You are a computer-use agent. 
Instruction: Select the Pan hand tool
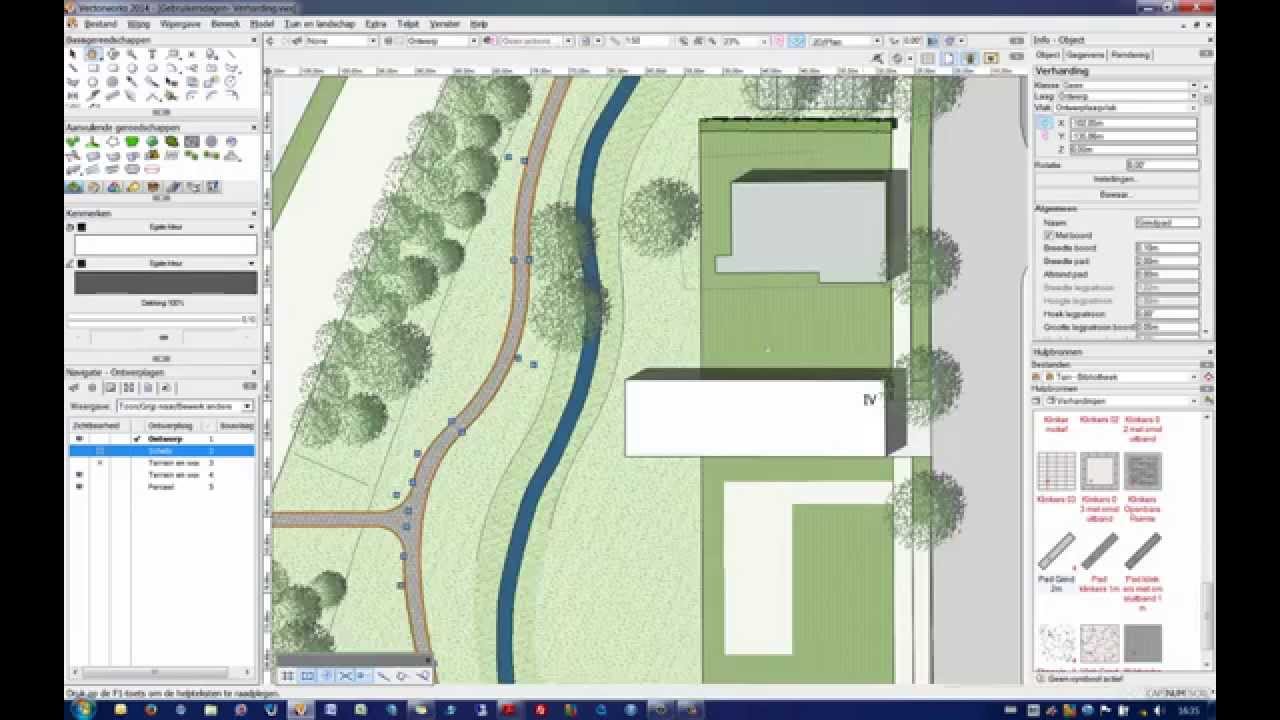[92, 54]
